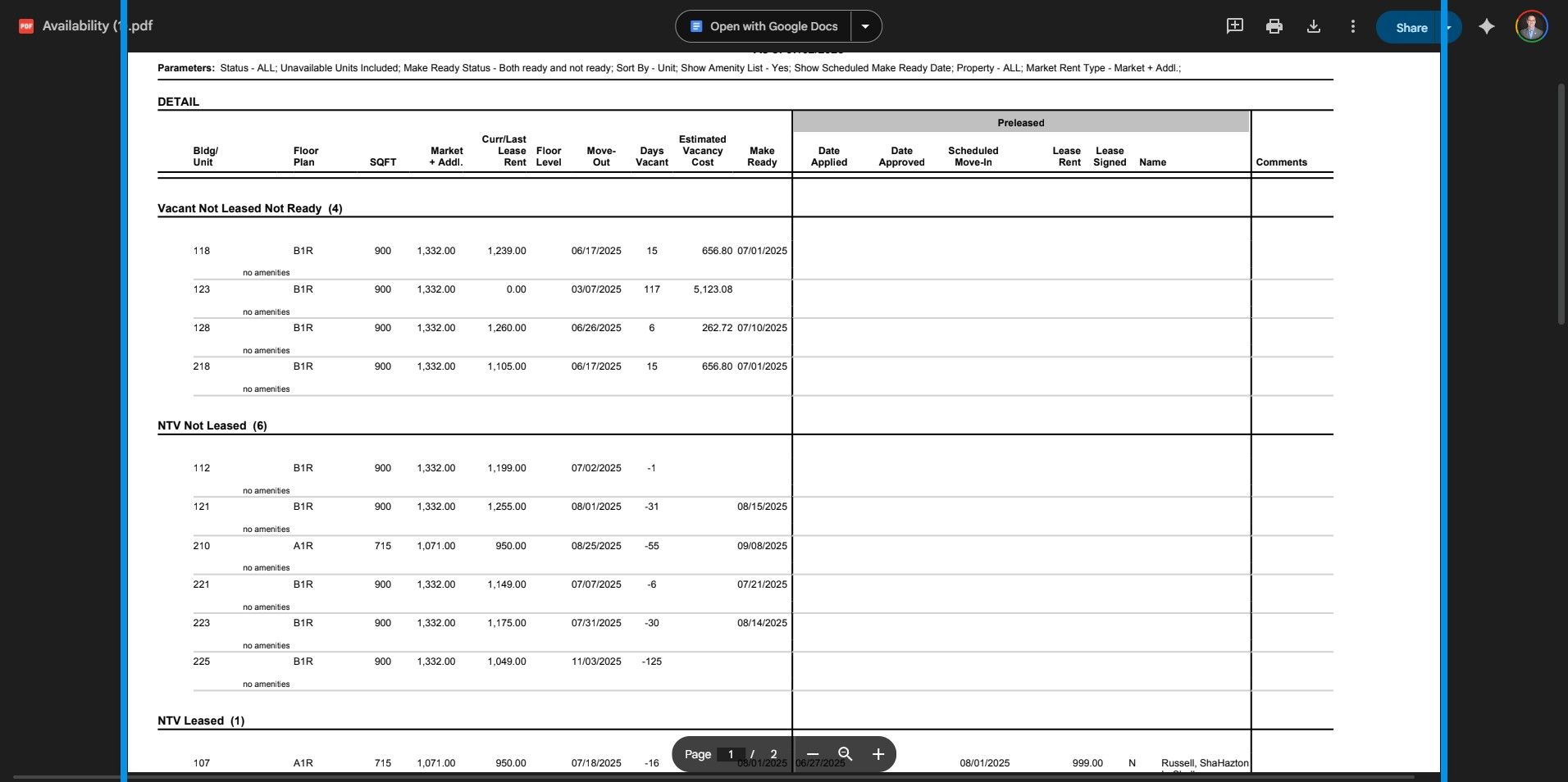Open the Google account profile avatar
Screen dimensions: 1568x782
coord(1531,26)
